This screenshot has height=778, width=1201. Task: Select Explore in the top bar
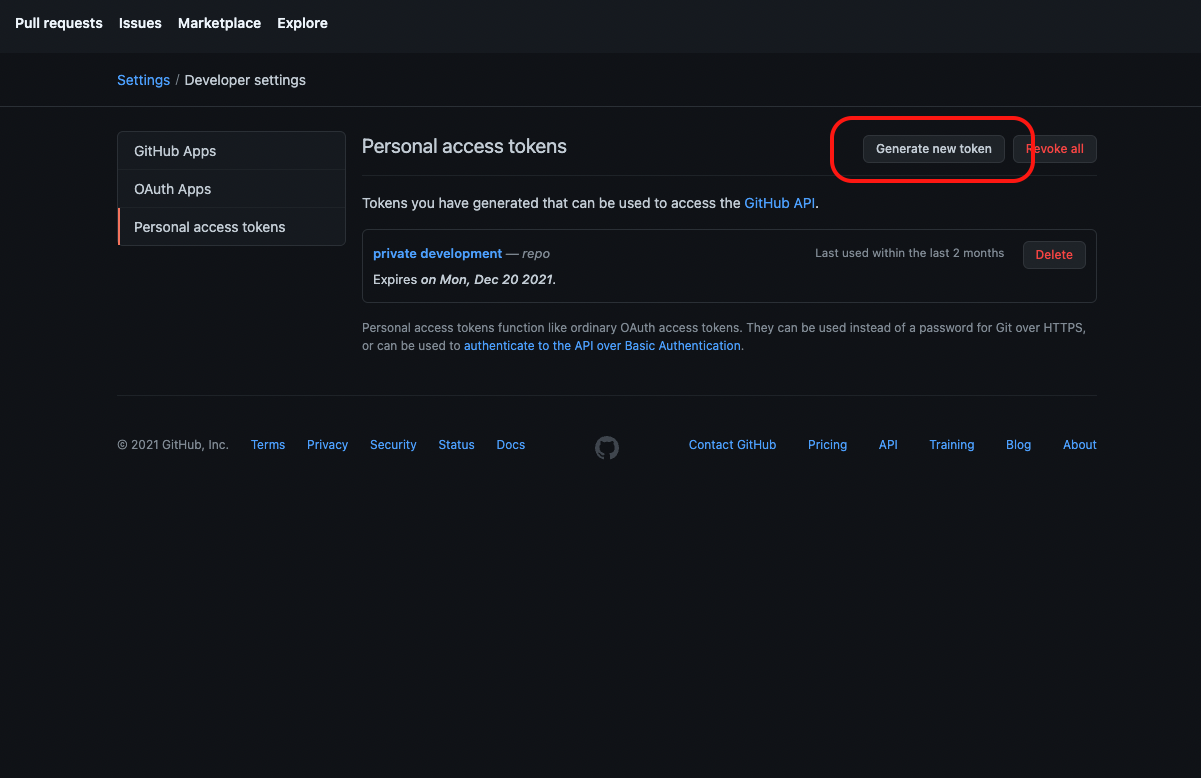(302, 23)
